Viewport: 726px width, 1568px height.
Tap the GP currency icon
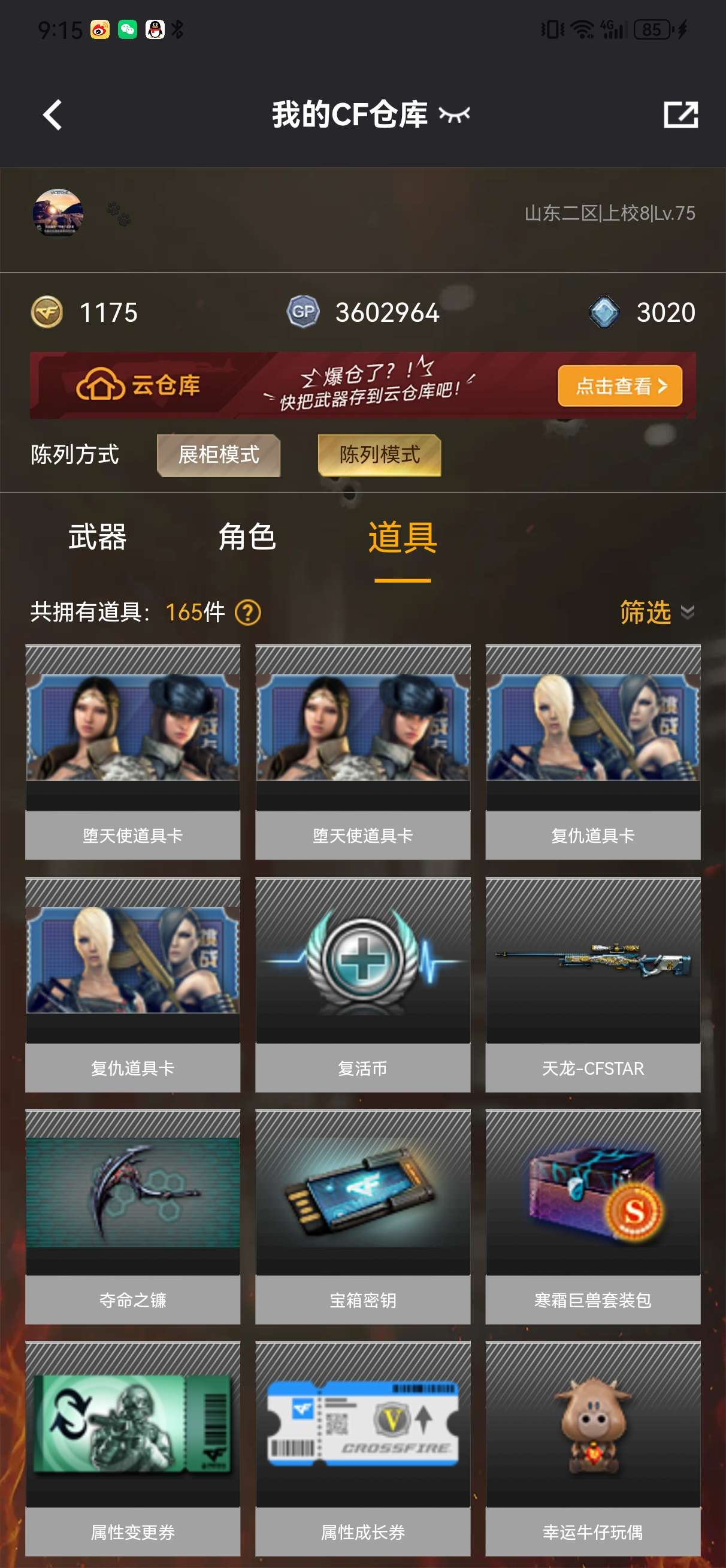(303, 312)
